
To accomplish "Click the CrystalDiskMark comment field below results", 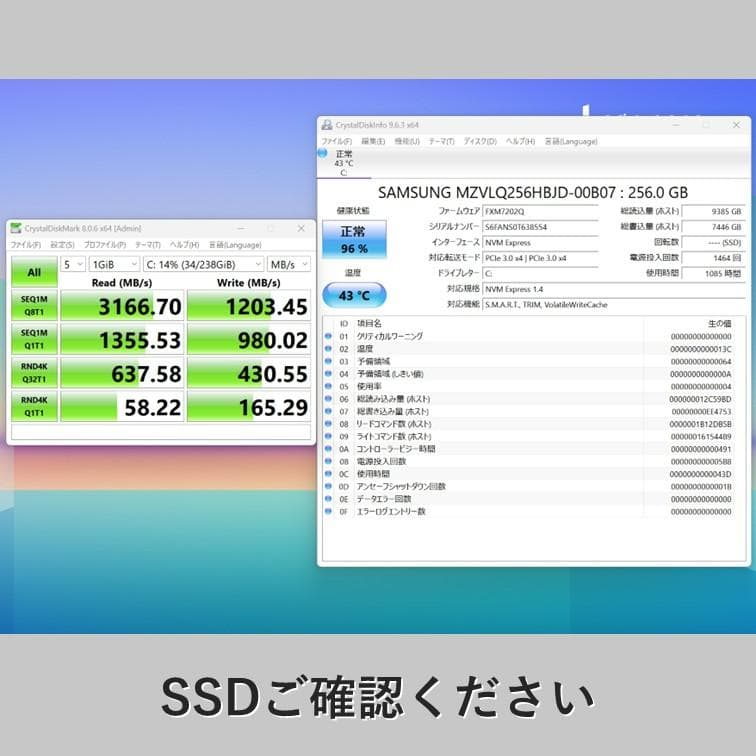I will 161,432.
